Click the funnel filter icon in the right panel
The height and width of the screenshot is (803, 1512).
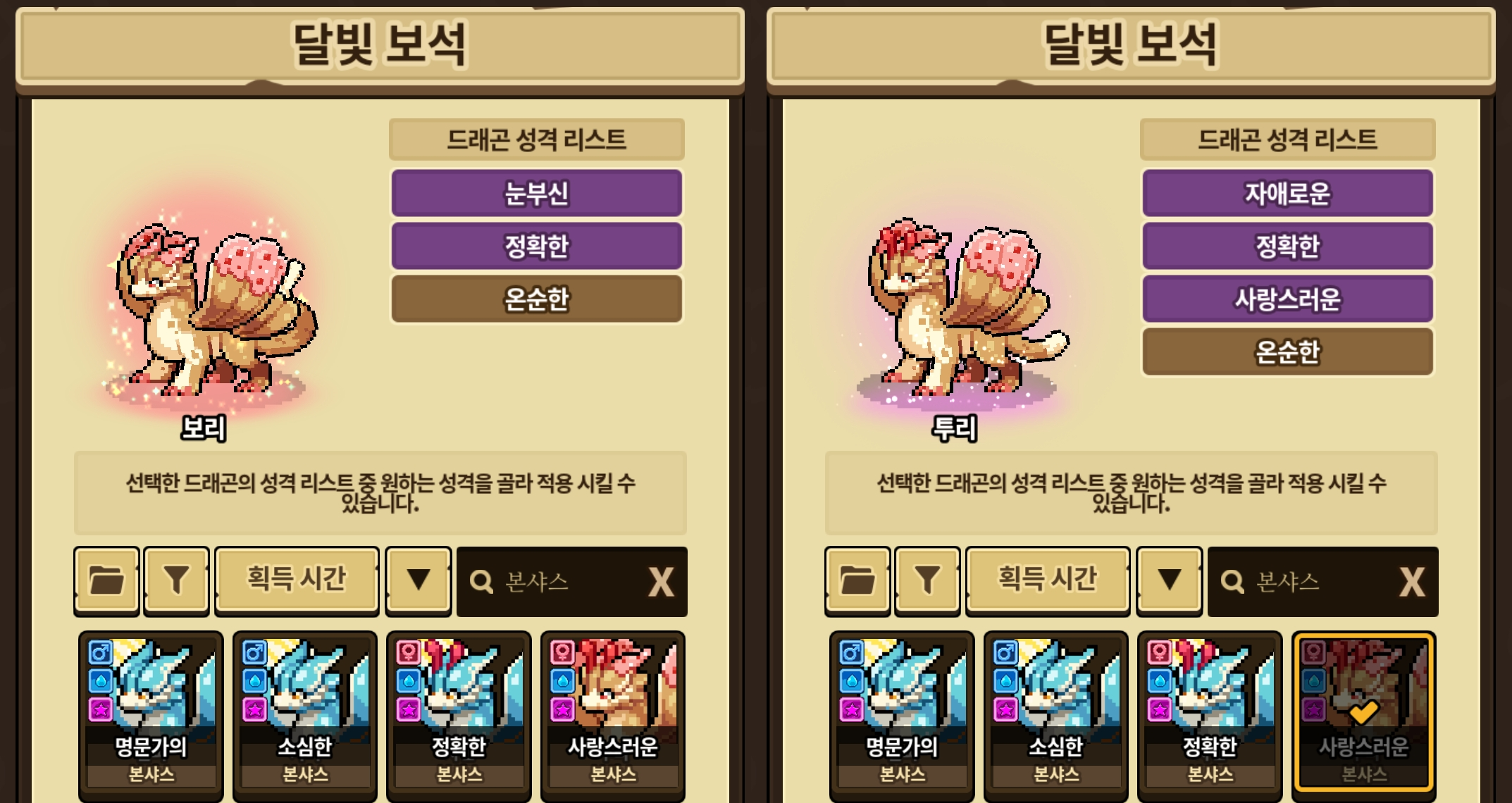[x=927, y=580]
